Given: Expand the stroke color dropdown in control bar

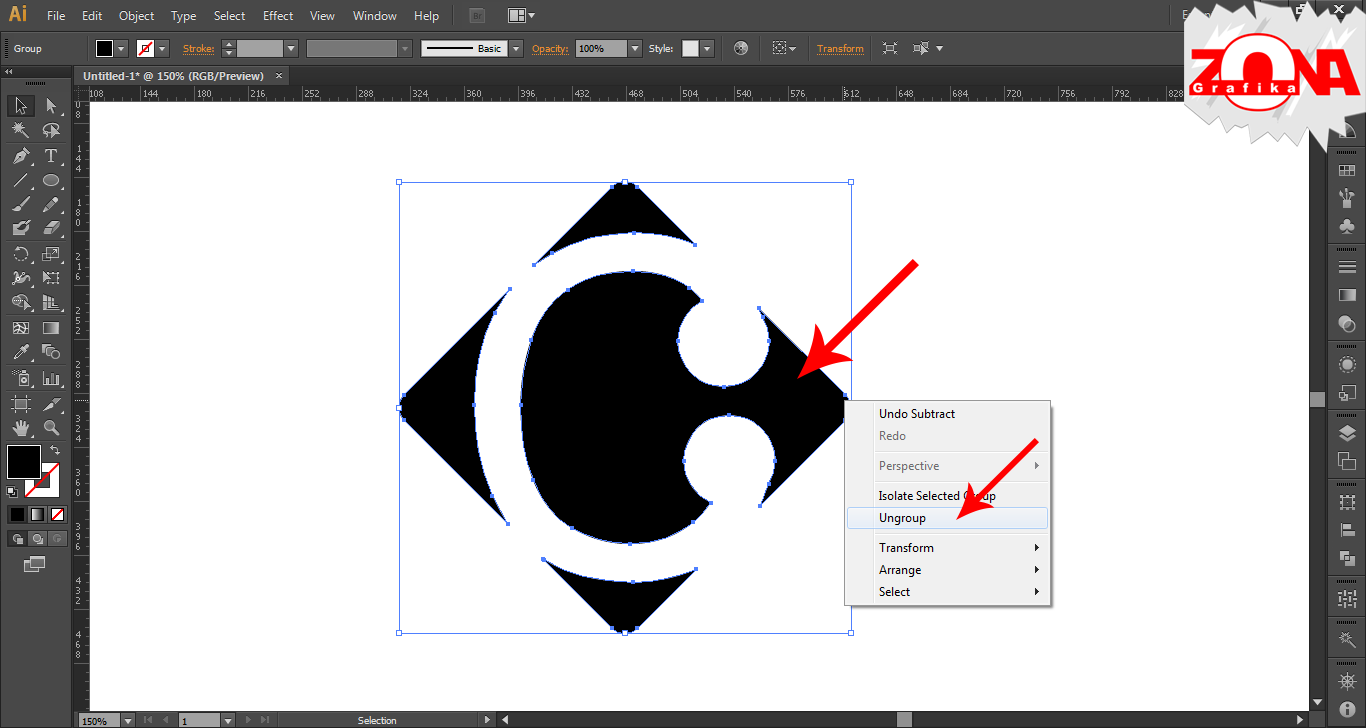Looking at the screenshot, I should tap(162, 48).
